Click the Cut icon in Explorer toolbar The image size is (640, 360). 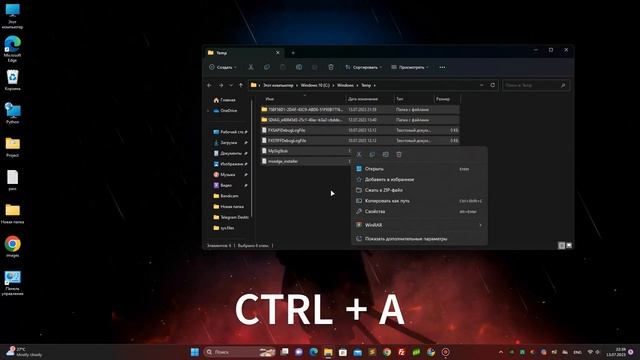251,67
